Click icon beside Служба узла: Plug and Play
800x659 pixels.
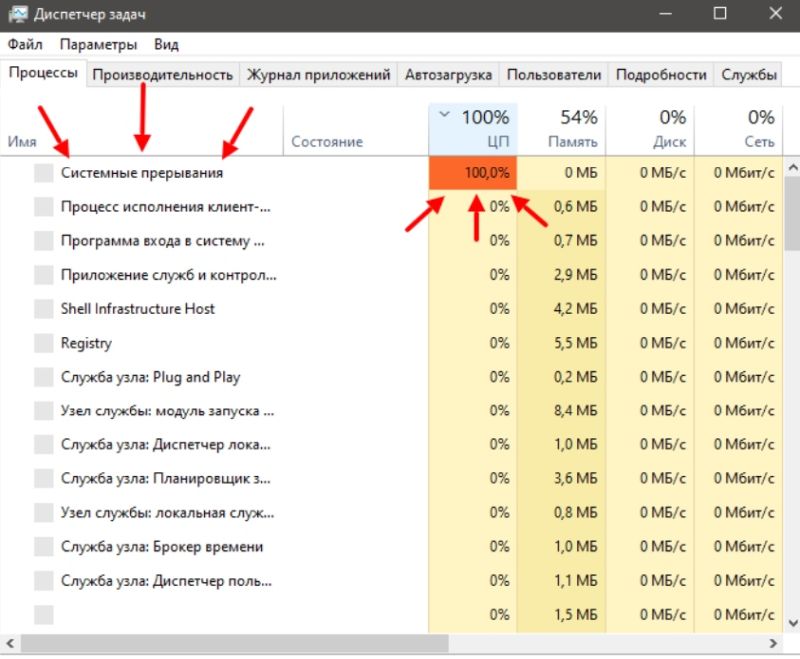(44, 377)
